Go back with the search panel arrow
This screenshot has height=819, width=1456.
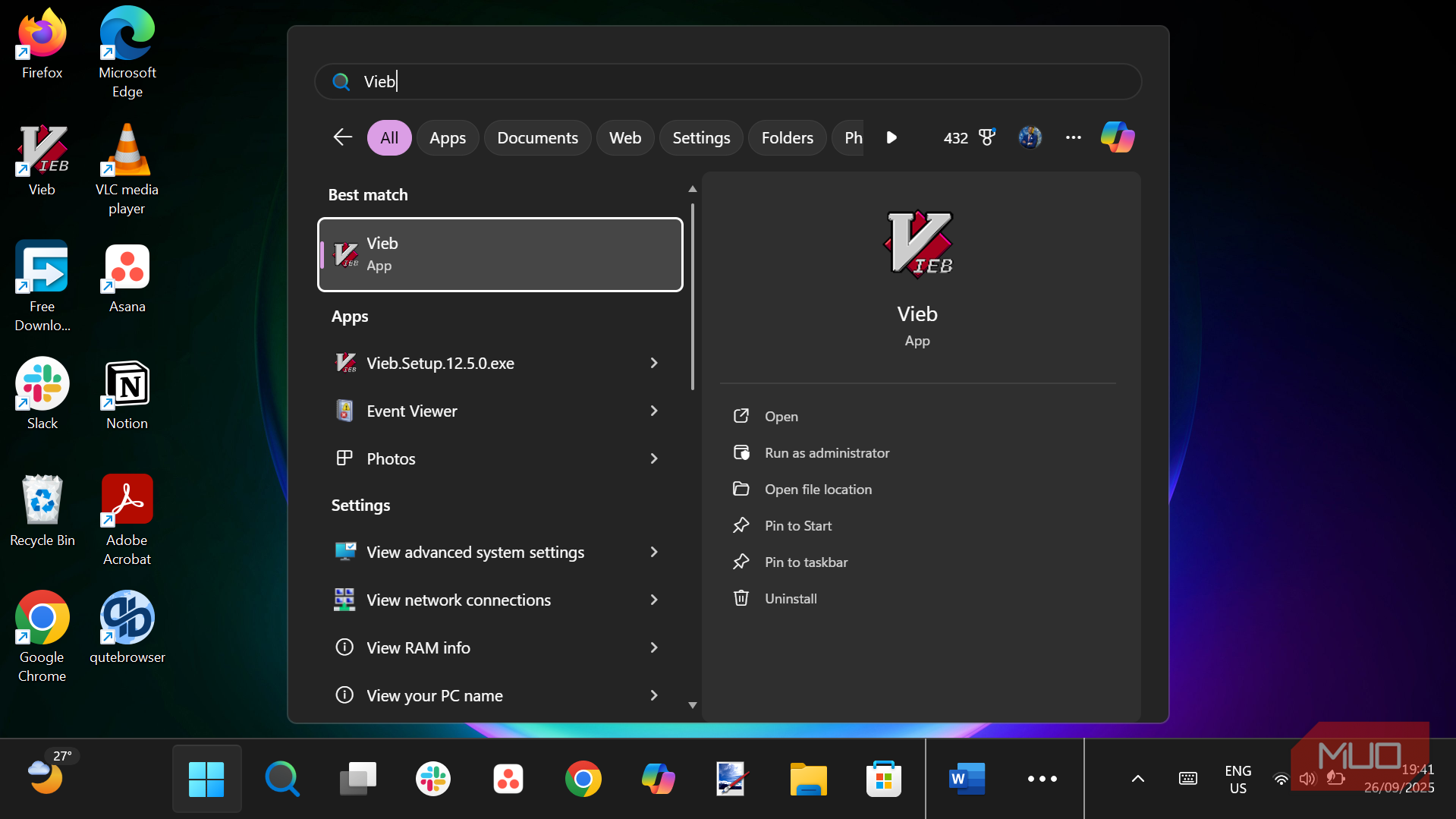pos(343,137)
